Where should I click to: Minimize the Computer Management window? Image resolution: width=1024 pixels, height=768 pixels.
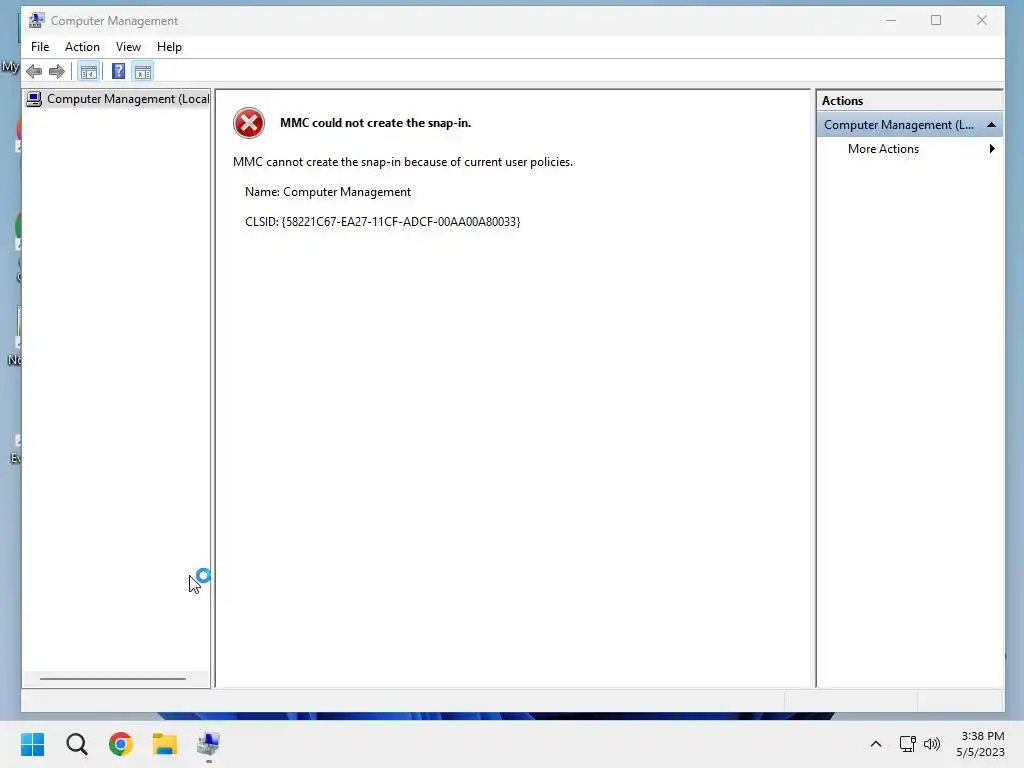(890, 20)
